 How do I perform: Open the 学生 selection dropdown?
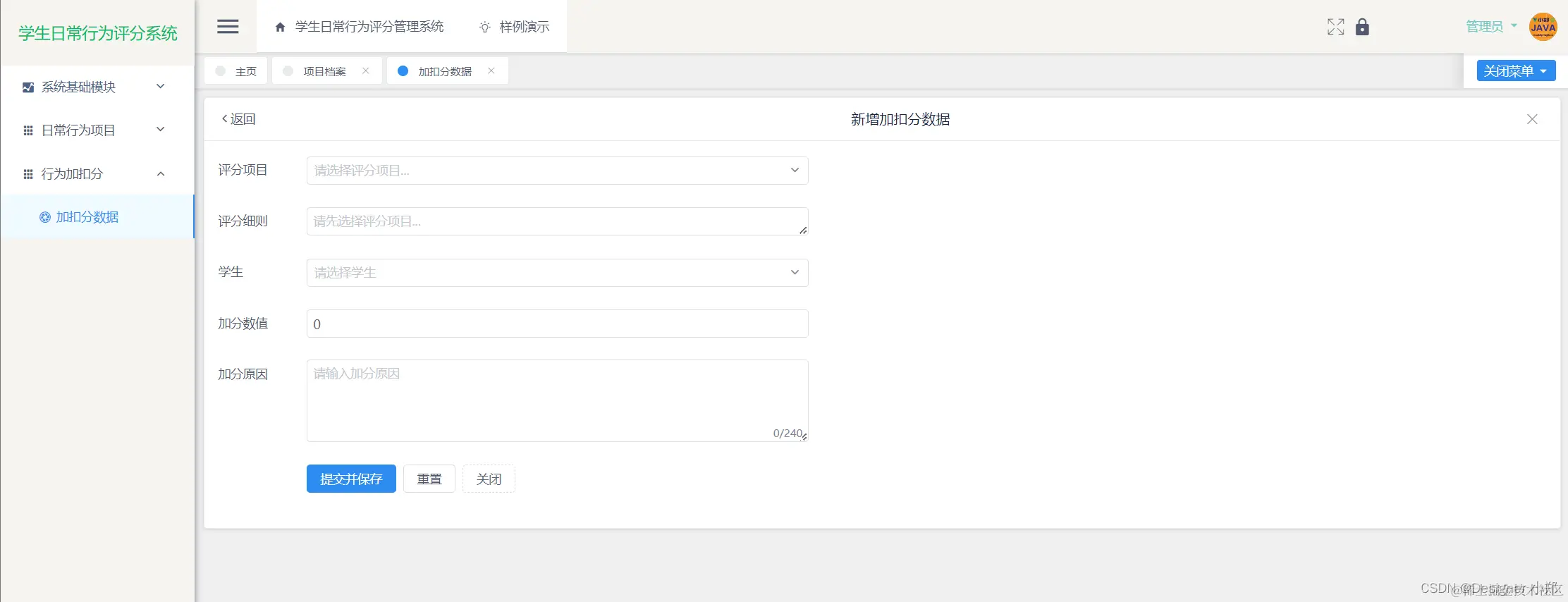[x=557, y=273]
